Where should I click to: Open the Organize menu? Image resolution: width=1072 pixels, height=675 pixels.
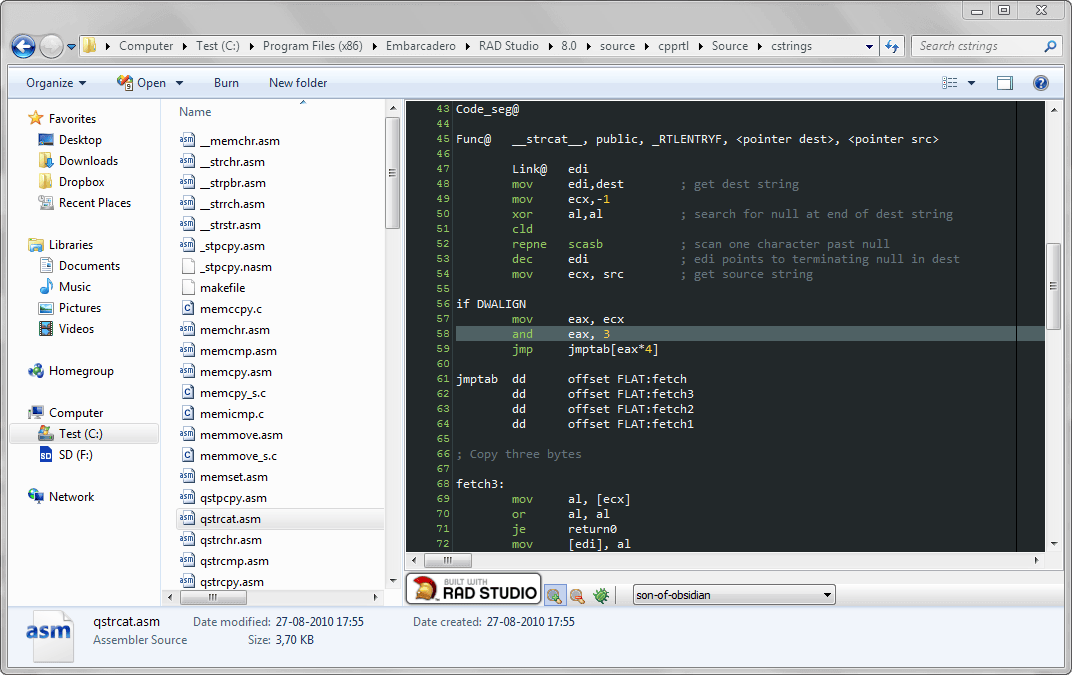56,83
